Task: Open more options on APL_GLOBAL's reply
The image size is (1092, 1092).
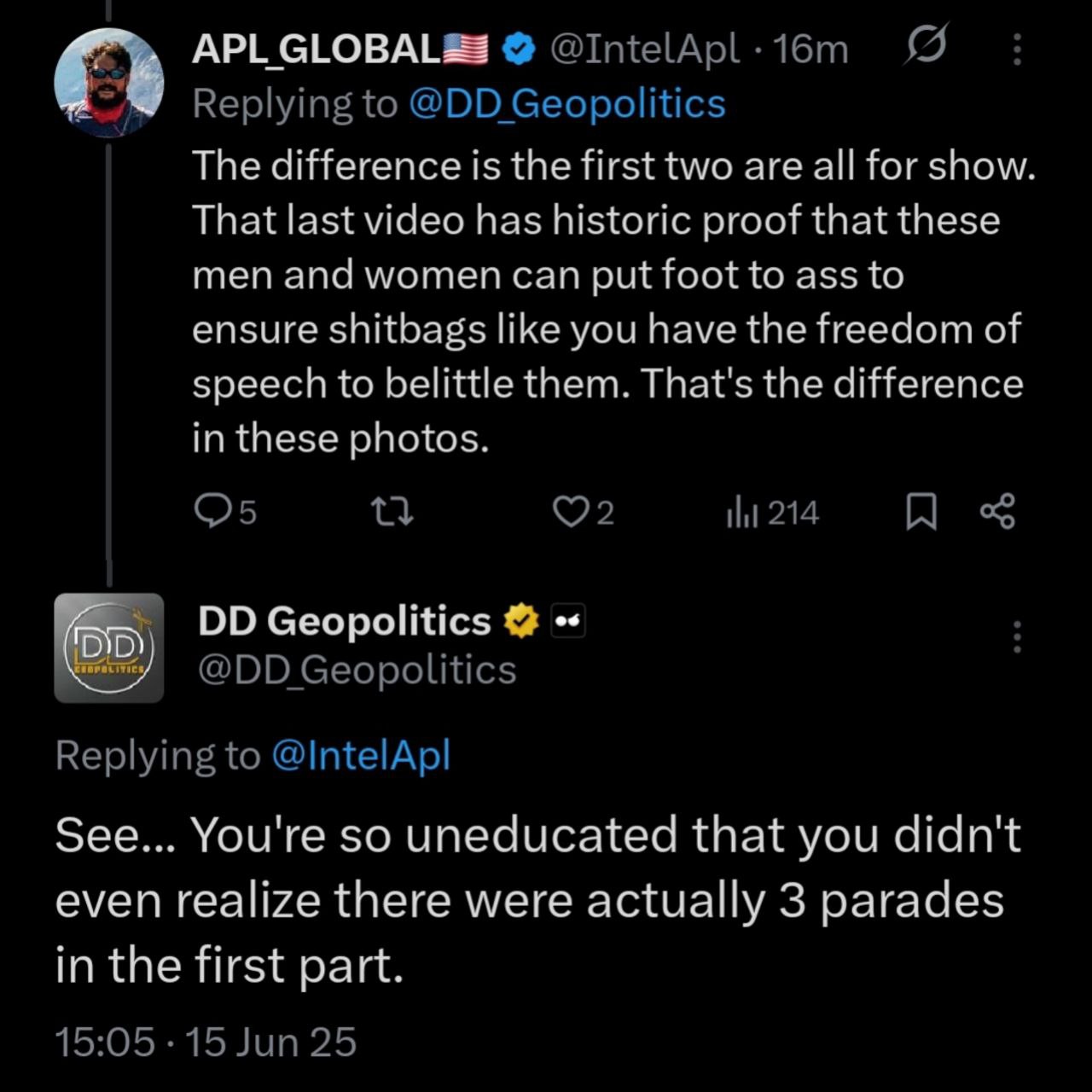Action: coord(1016,49)
